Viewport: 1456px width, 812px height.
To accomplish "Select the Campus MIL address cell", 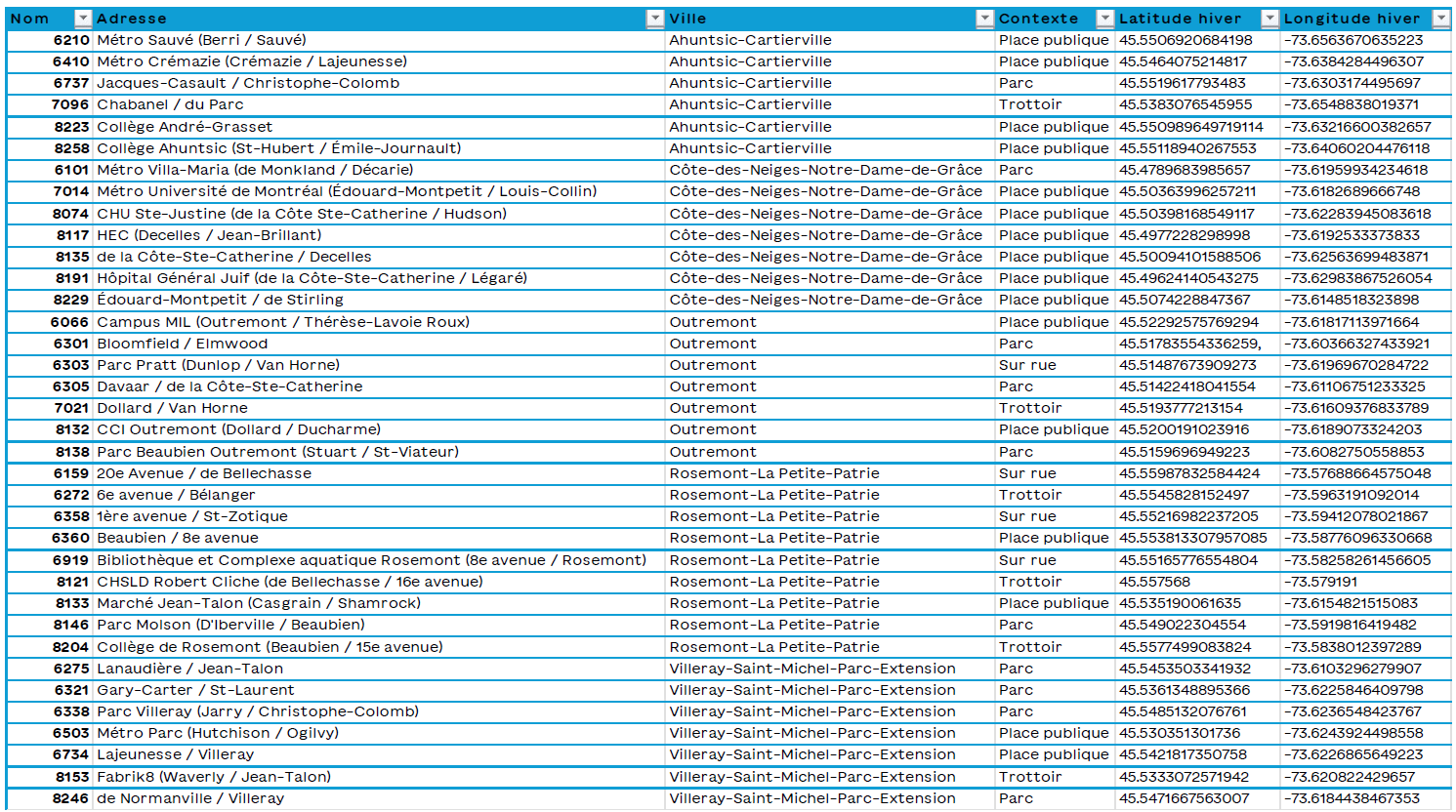I will pyautogui.click(x=379, y=322).
